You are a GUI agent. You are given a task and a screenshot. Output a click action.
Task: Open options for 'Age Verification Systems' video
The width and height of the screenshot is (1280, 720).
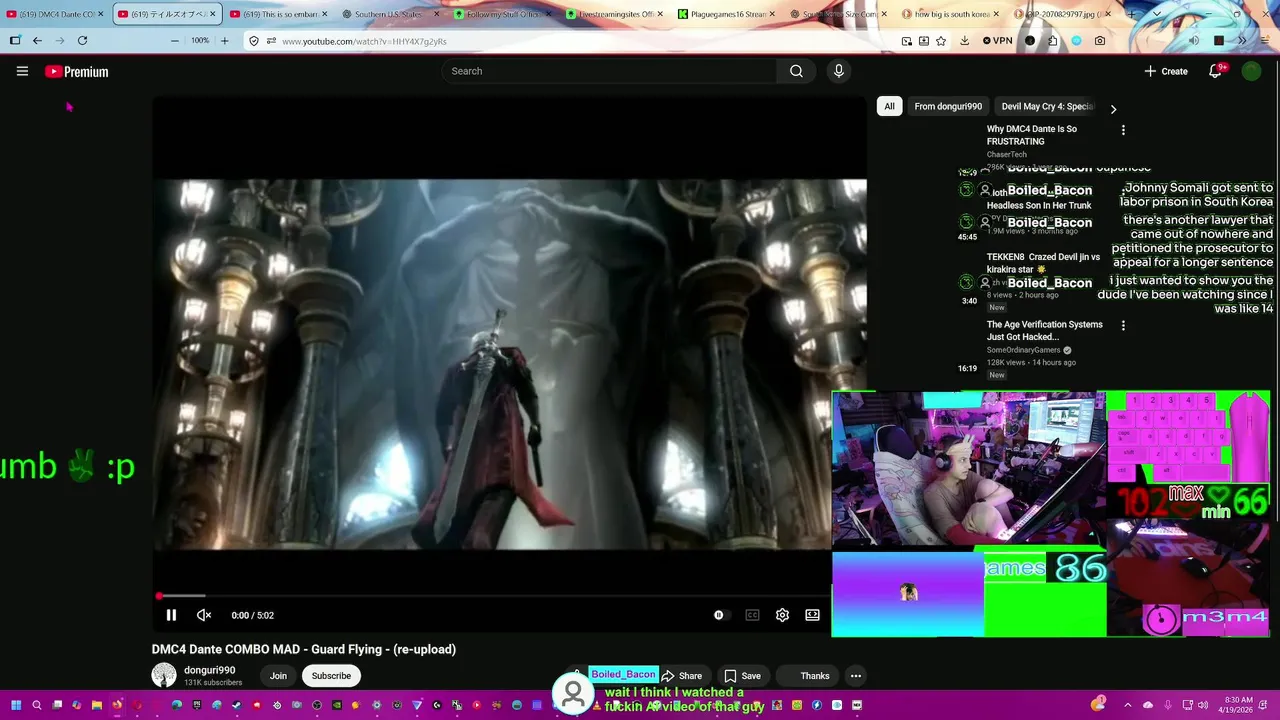(1123, 326)
